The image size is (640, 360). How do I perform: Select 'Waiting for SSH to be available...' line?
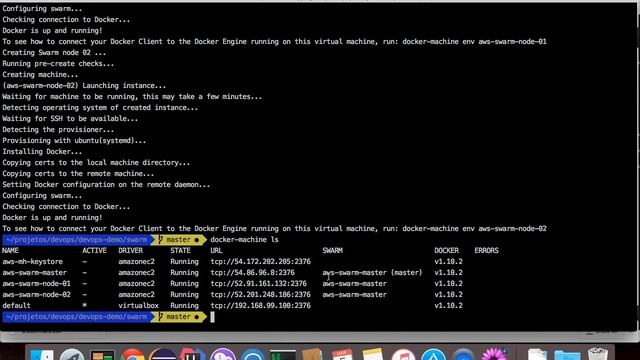tap(70, 119)
